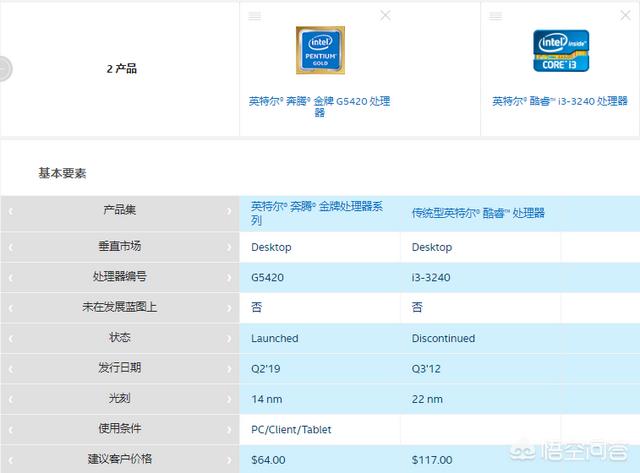Click left arrow on 光刻 row
The height and width of the screenshot is (473, 640).
(x=11, y=399)
